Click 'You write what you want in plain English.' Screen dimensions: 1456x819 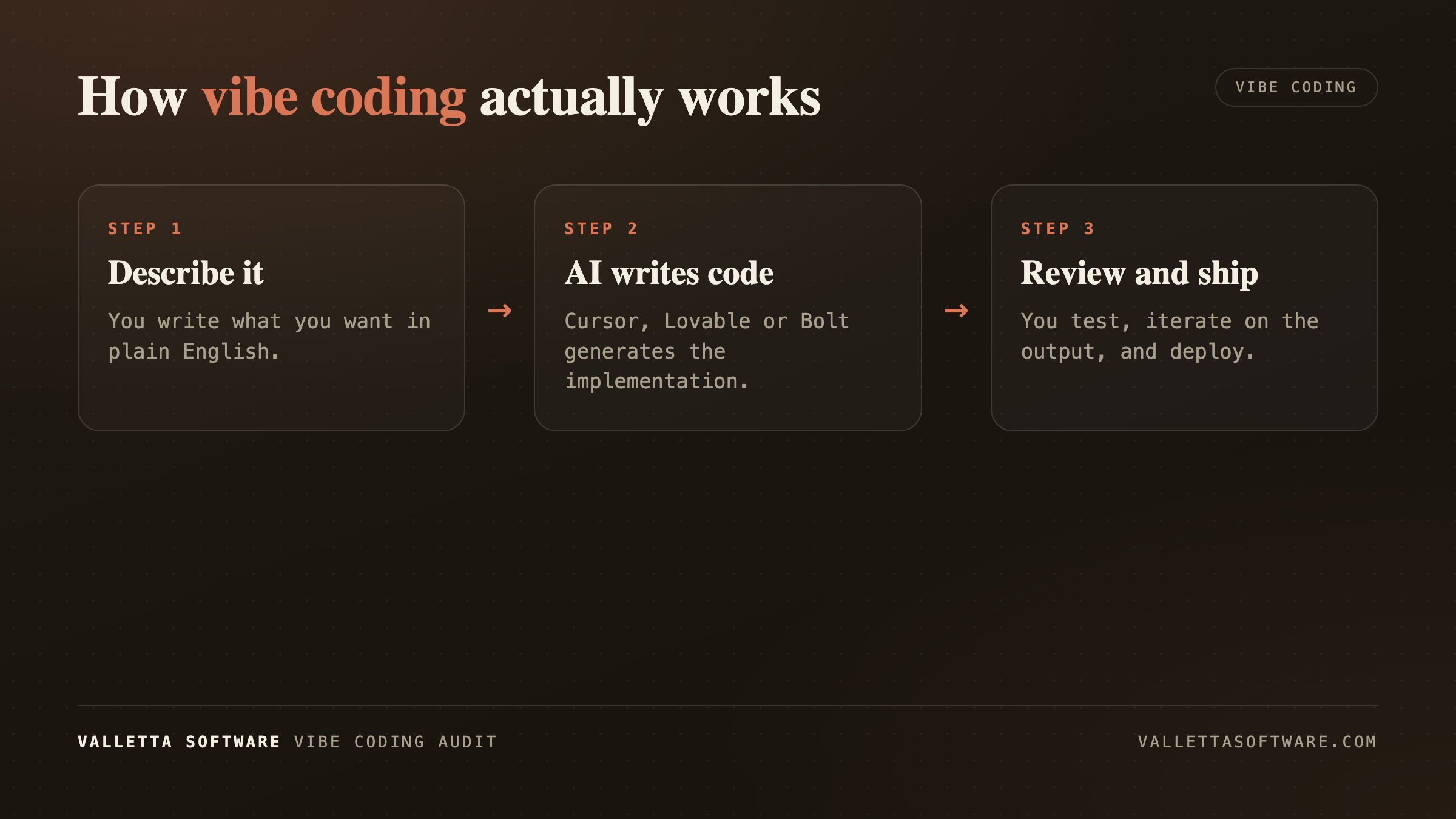click(x=269, y=336)
